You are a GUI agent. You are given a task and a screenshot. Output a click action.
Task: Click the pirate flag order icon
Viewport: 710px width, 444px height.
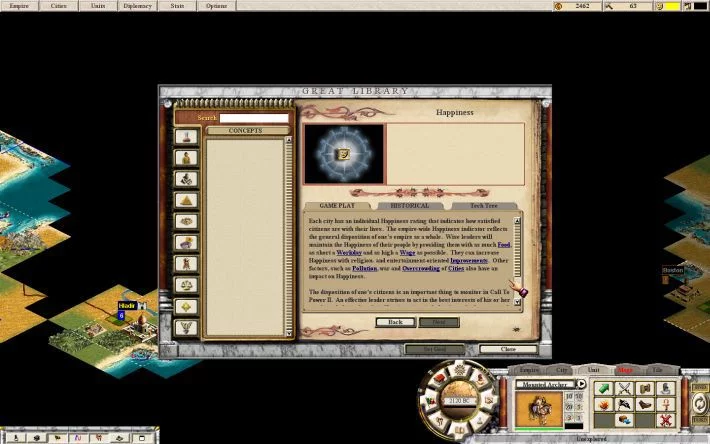[x=624, y=404]
